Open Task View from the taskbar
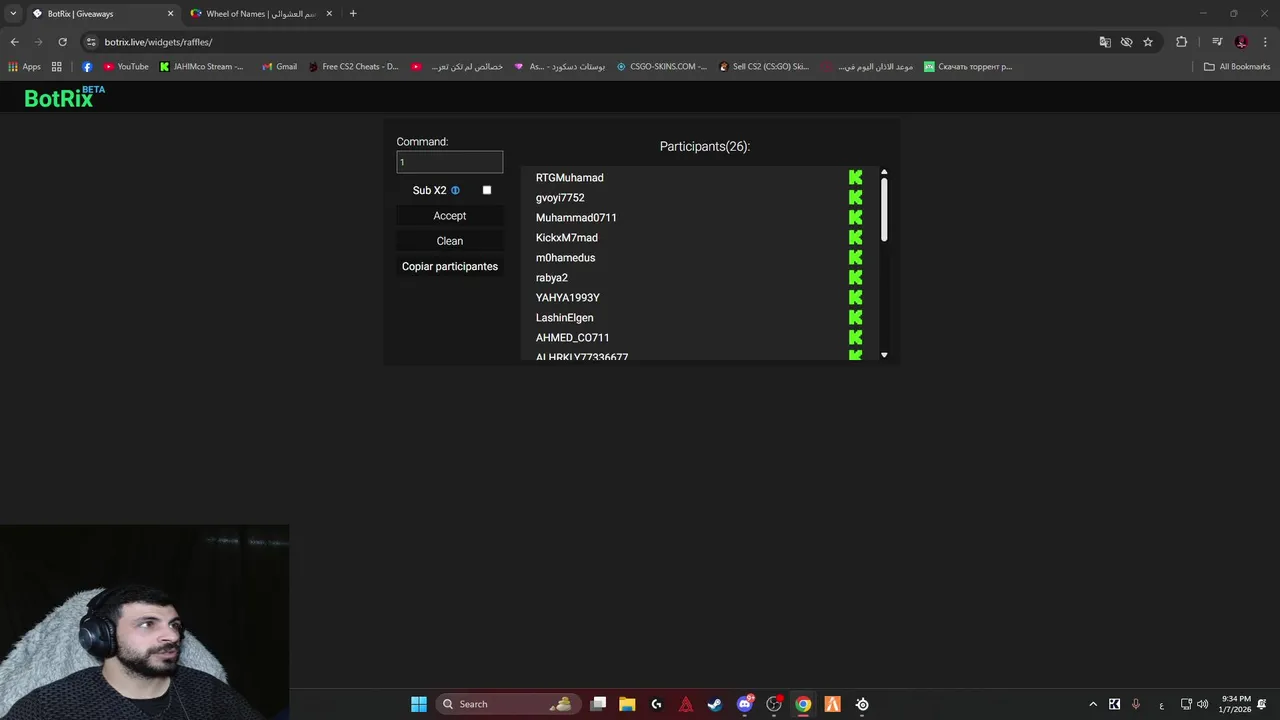This screenshot has height=720, width=1280. (598, 704)
